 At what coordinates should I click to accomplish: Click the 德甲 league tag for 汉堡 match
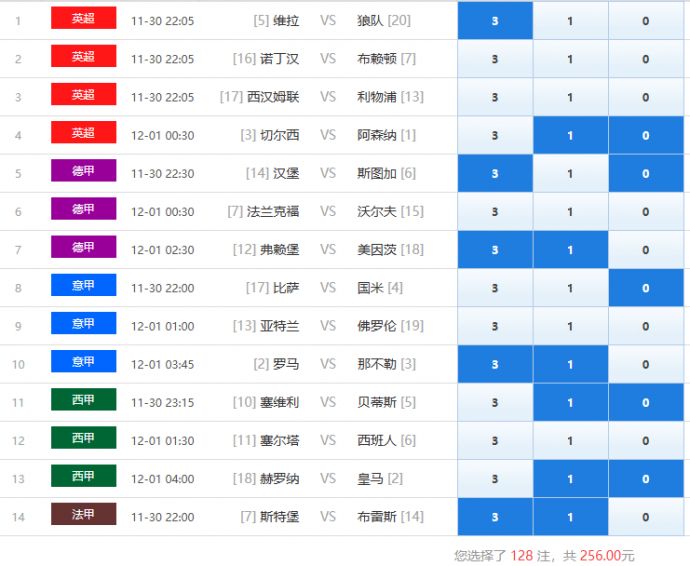(83, 171)
